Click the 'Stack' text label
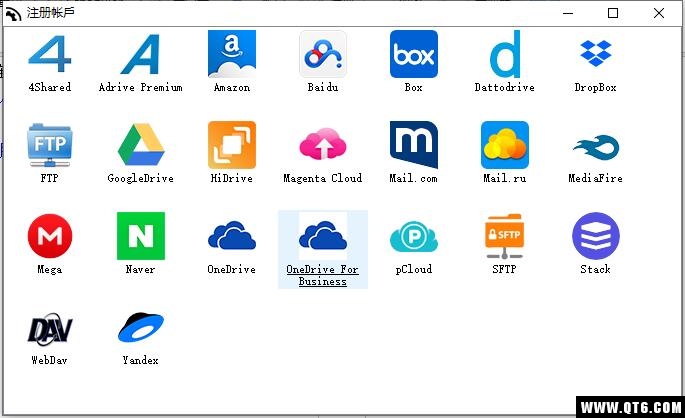 (595, 269)
